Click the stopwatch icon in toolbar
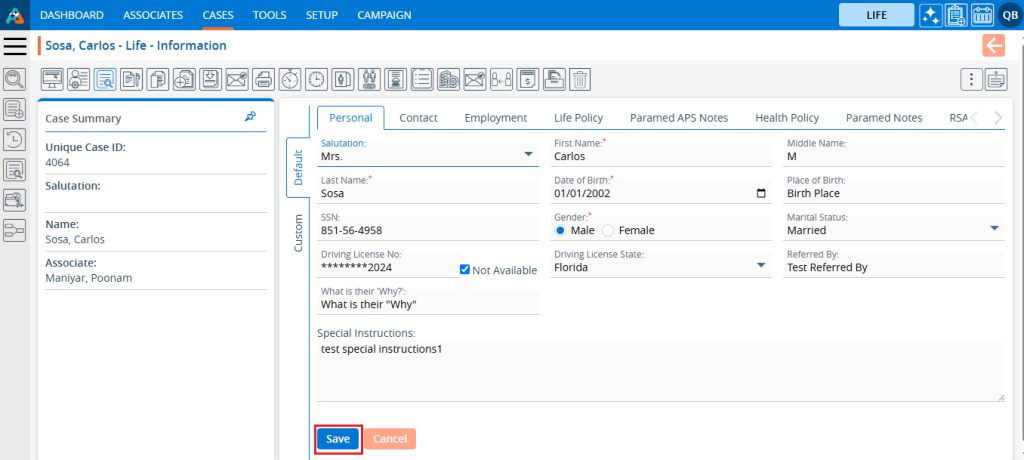This screenshot has height=460, width=1024. (289, 79)
